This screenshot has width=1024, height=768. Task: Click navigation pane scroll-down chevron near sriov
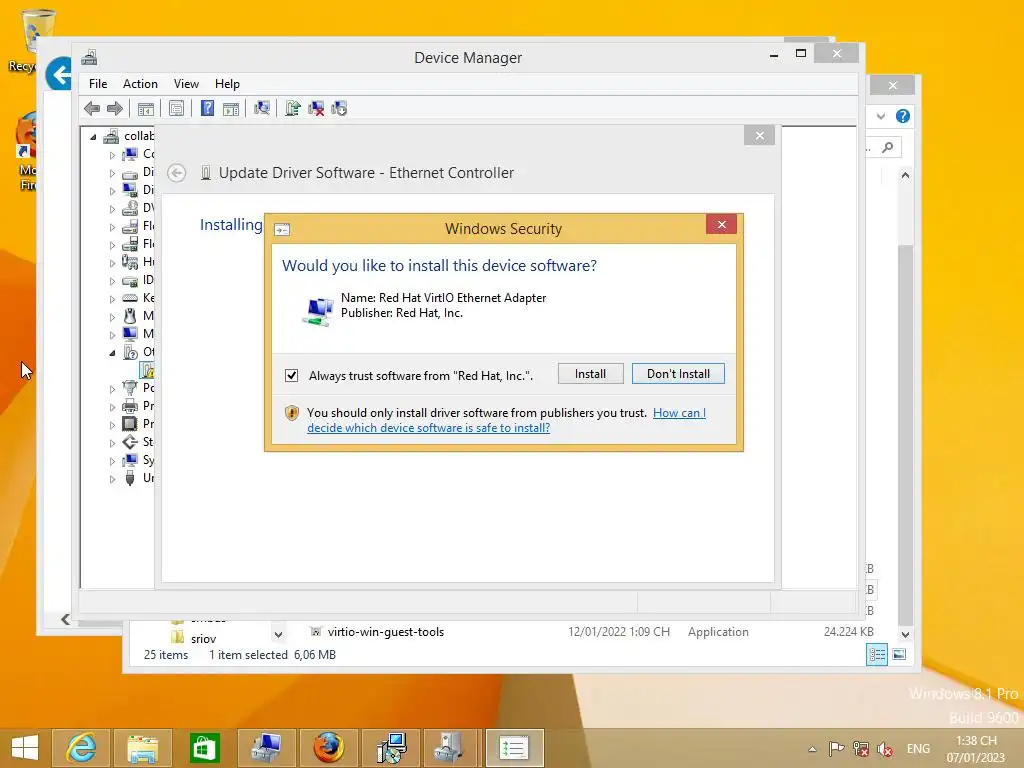pos(278,634)
